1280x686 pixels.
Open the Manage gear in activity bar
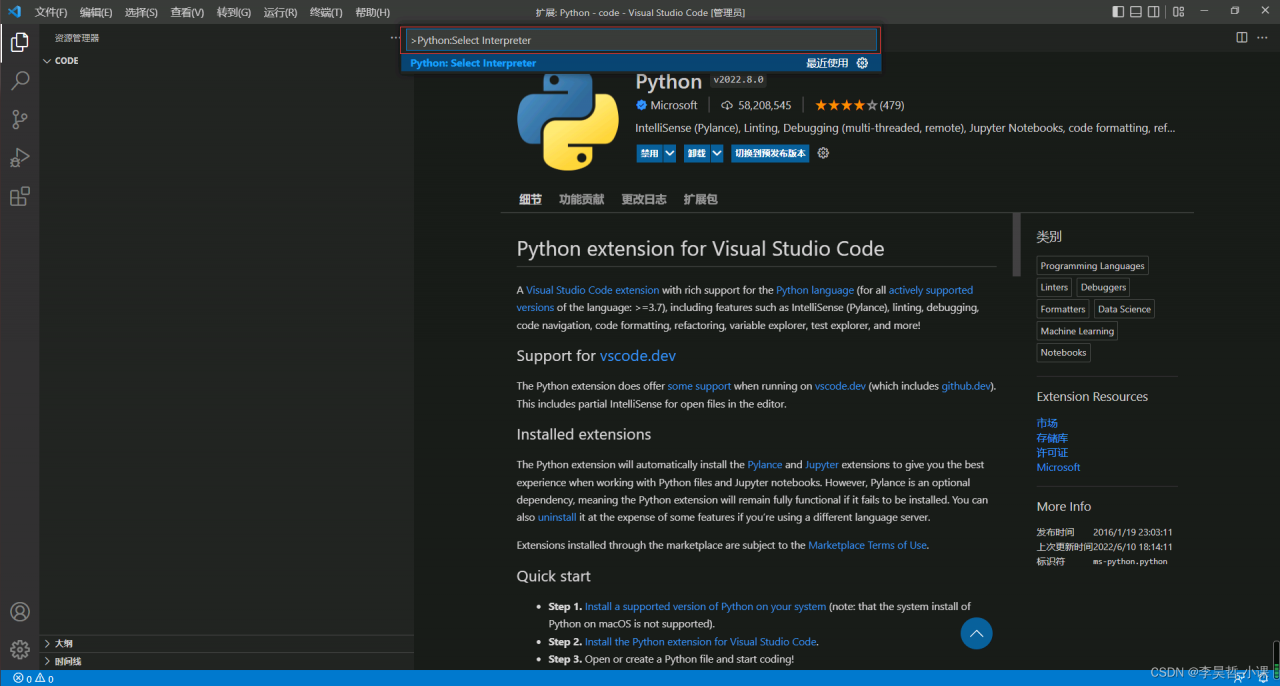click(19, 650)
